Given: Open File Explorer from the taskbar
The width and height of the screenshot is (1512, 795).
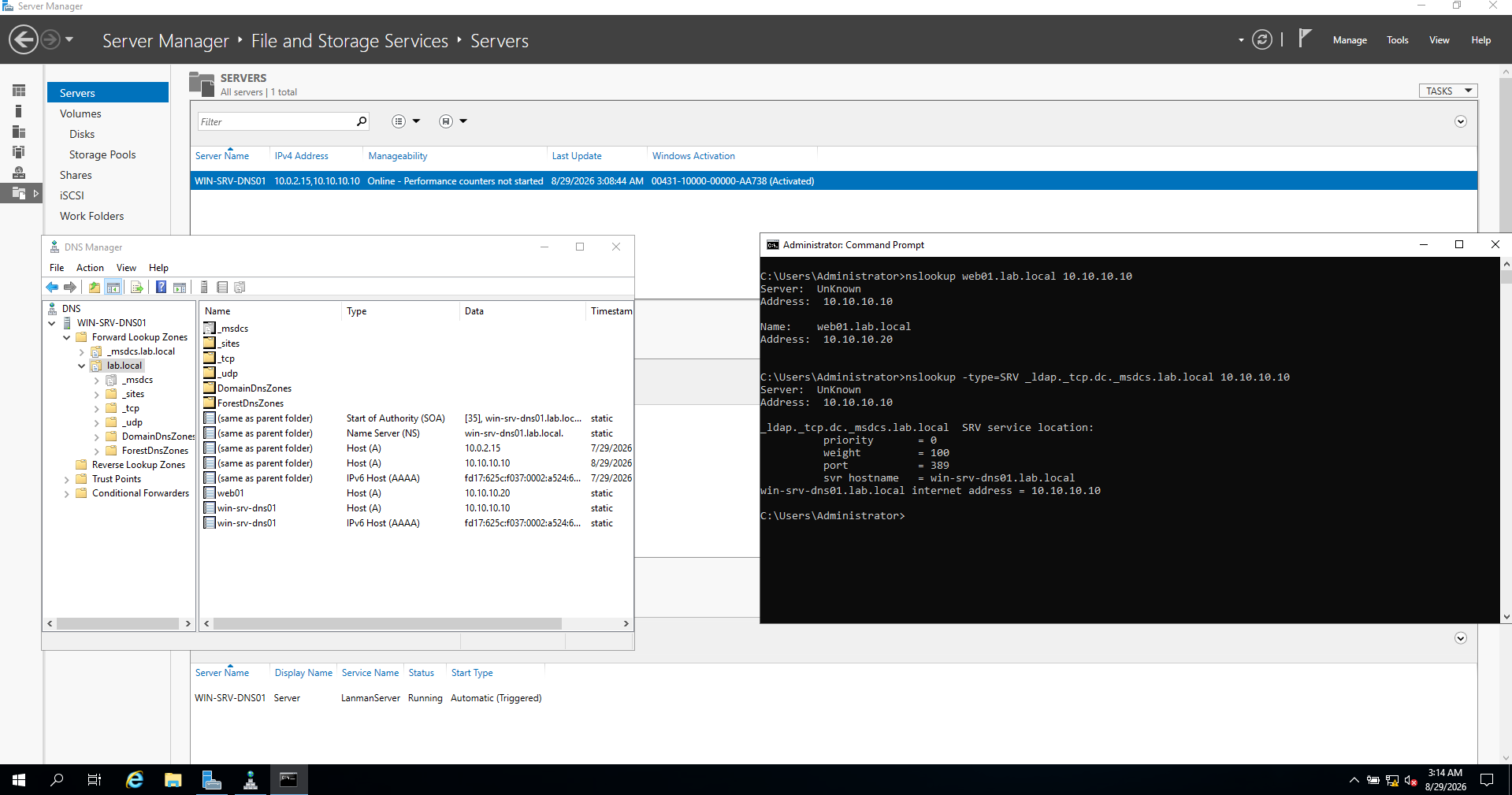Looking at the screenshot, I should [173, 779].
